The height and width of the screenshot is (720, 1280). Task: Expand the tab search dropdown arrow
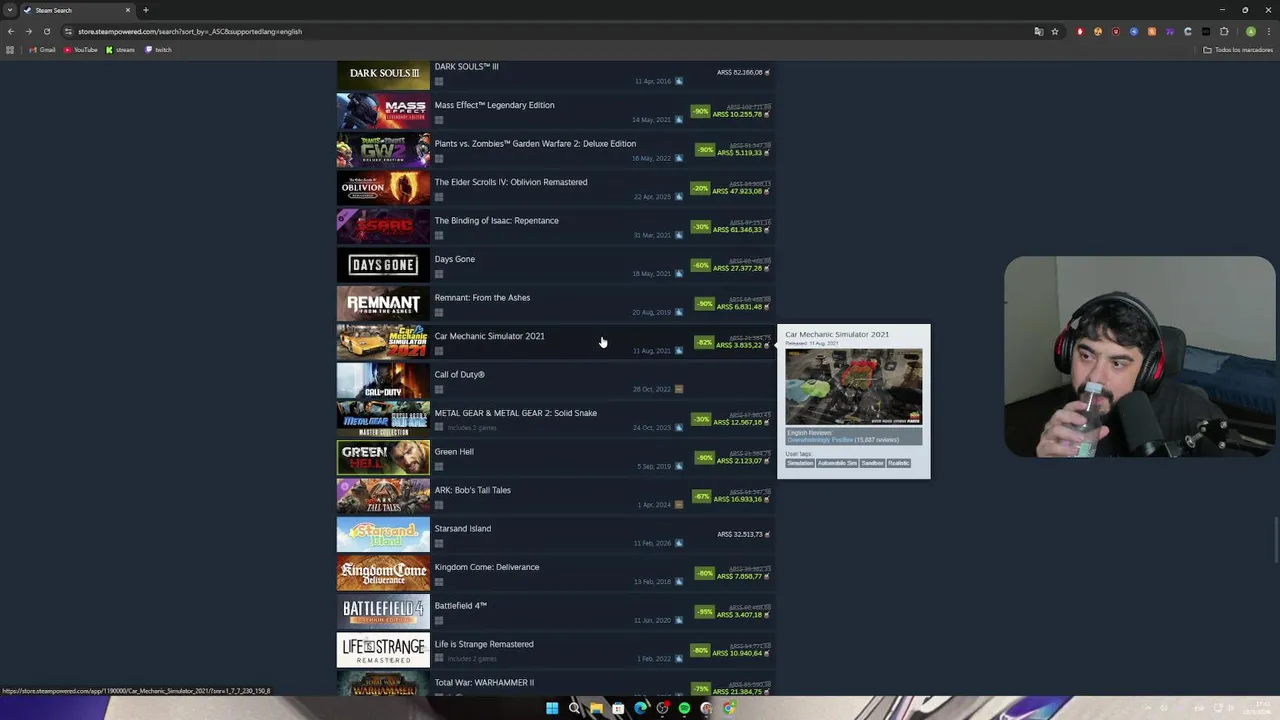(x=8, y=10)
